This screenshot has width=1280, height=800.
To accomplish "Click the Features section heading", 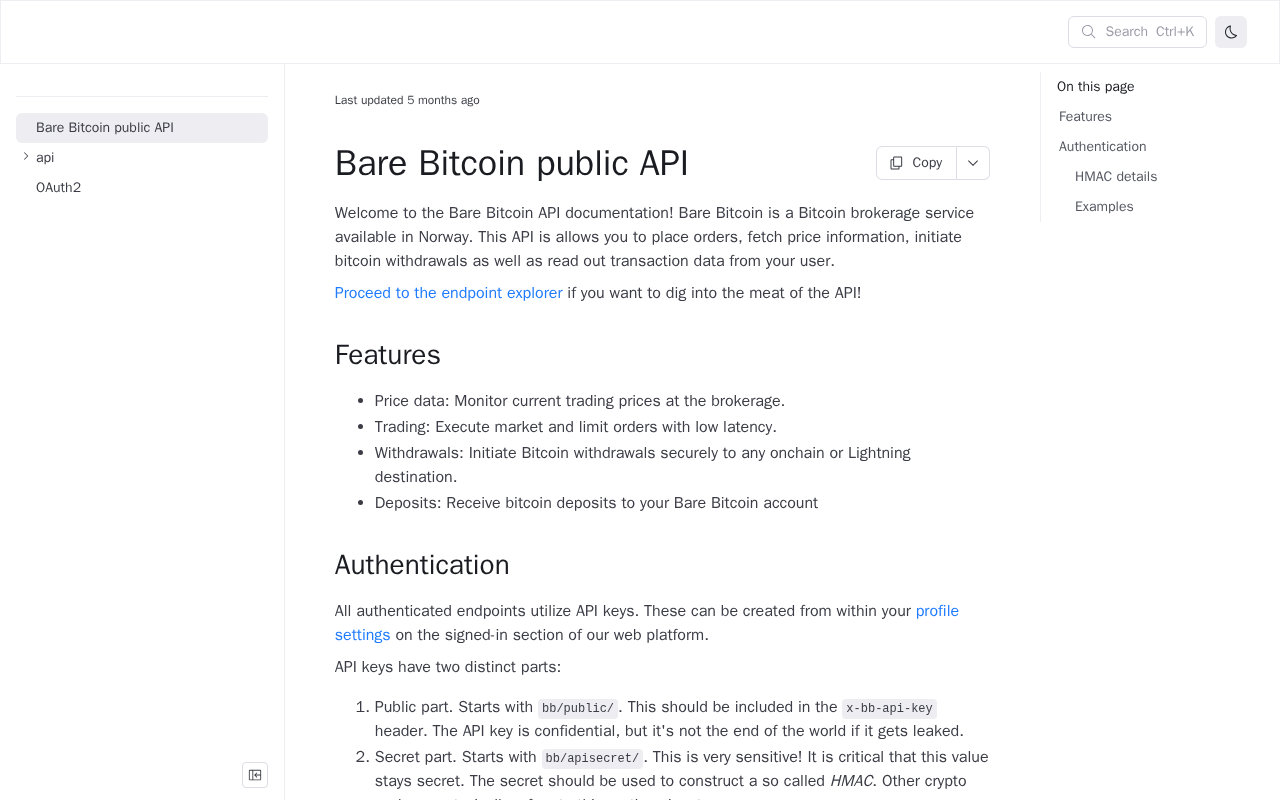I will click(x=388, y=355).
